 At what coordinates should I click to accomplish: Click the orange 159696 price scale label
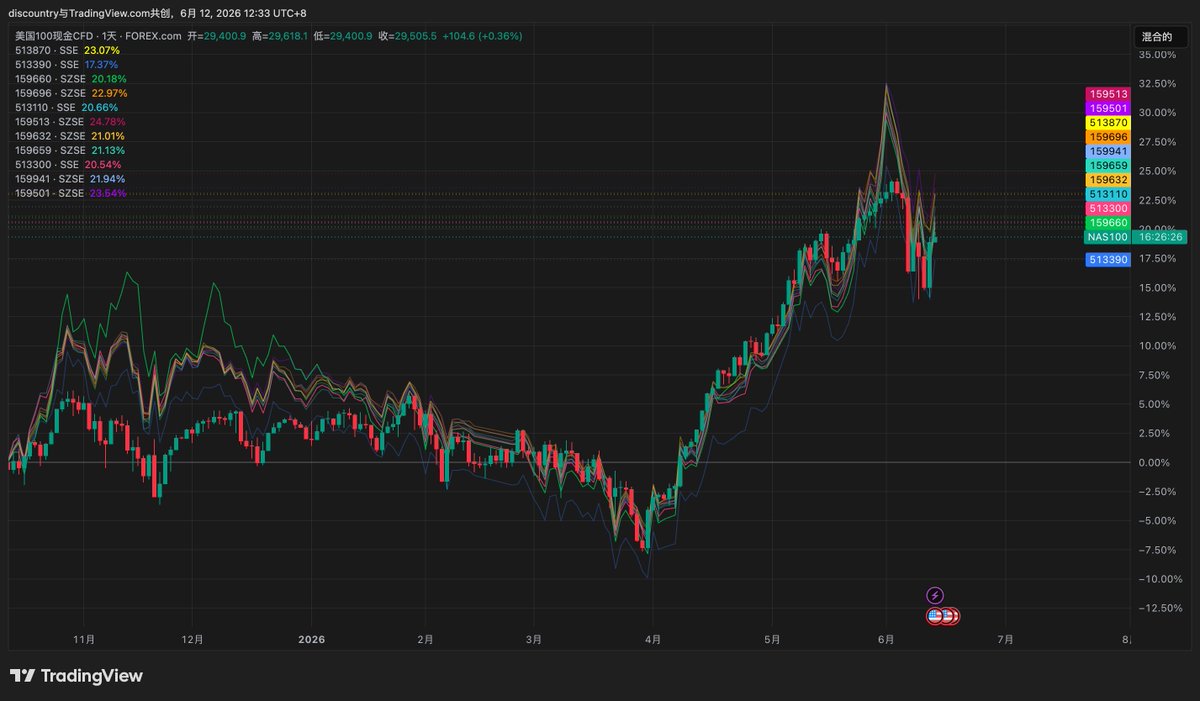(1108, 137)
